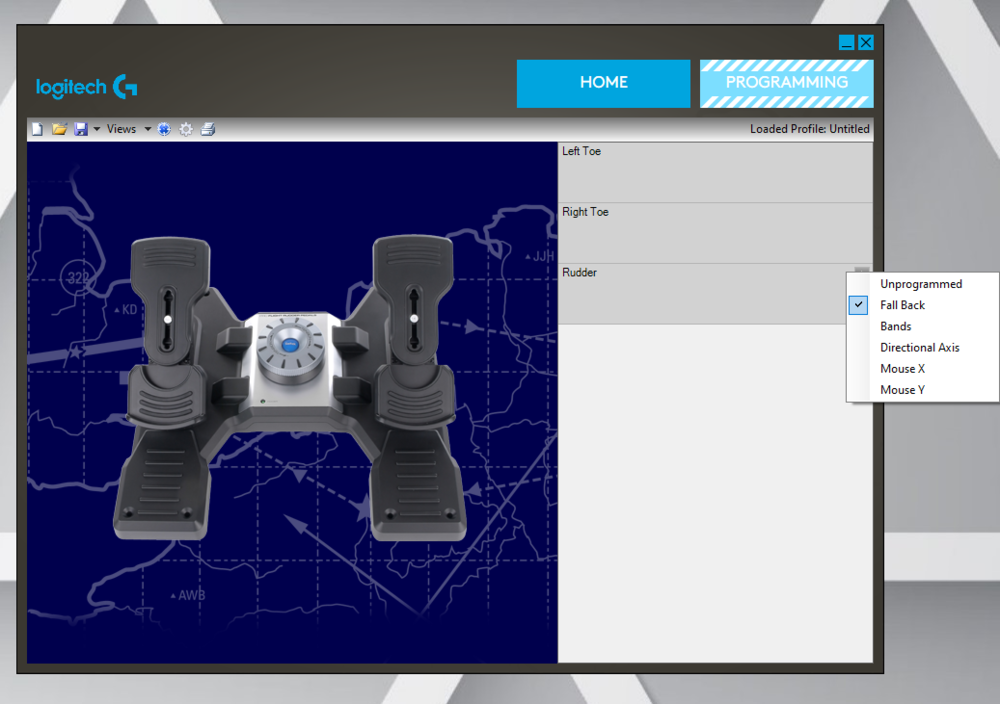The image size is (1000, 704).
Task: Select Mouse X axis option
Action: tap(922, 369)
